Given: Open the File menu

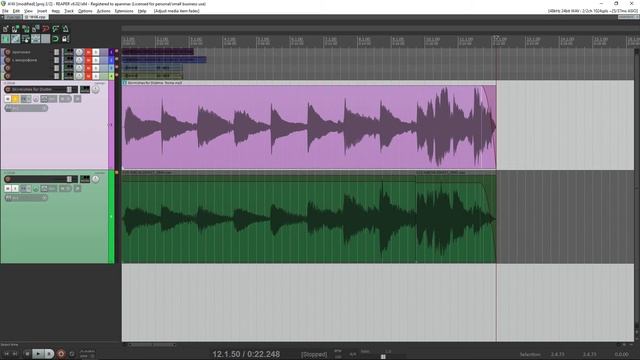Looking at the screenshot, I should click(5, 11).
